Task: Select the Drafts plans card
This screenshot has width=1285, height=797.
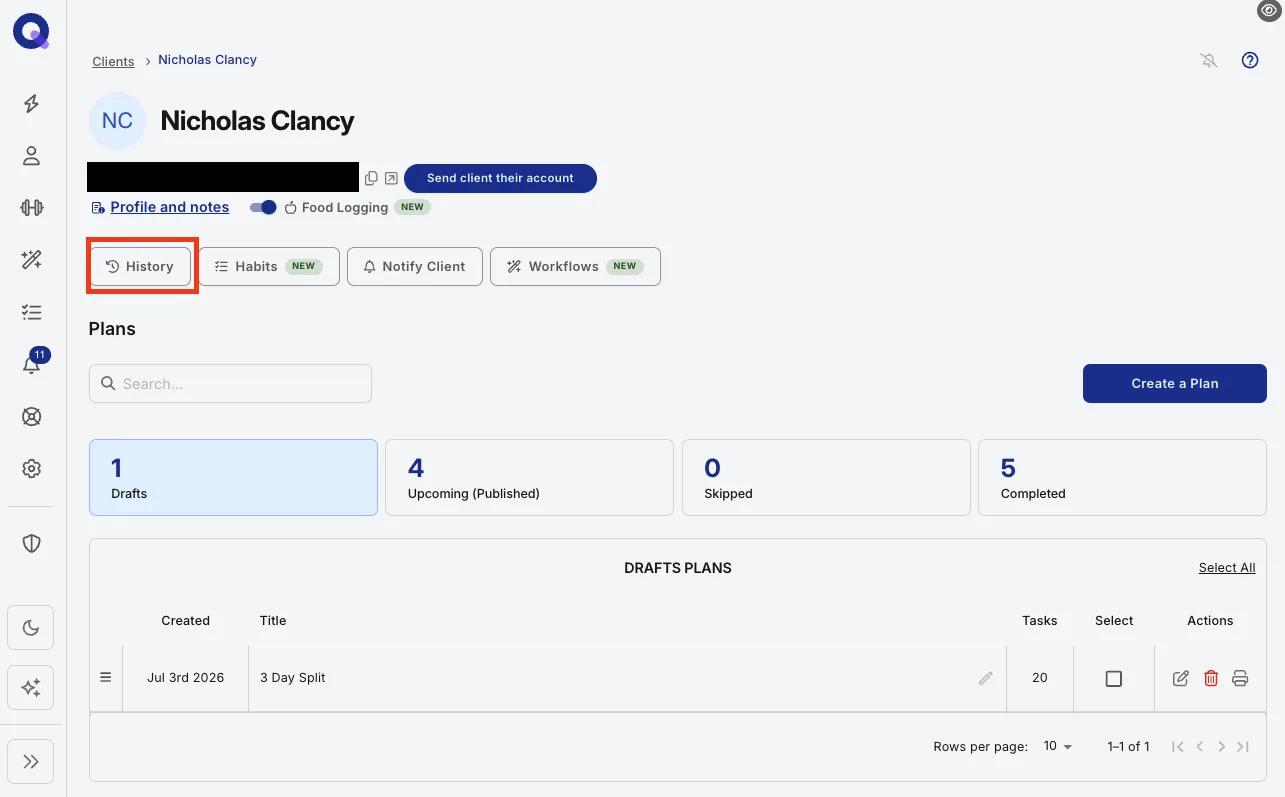Action: (233, 477)
